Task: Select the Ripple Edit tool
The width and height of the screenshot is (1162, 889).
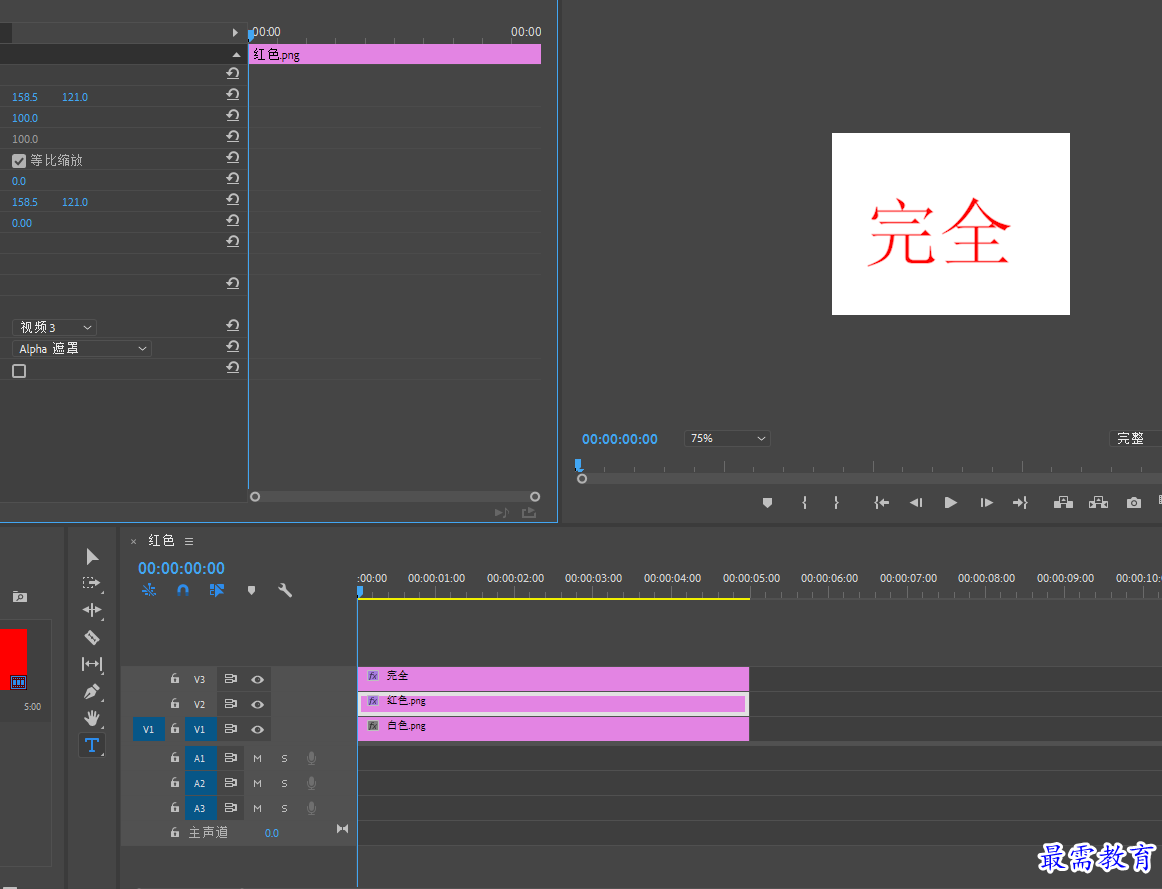Action: [x=92, y=610]
